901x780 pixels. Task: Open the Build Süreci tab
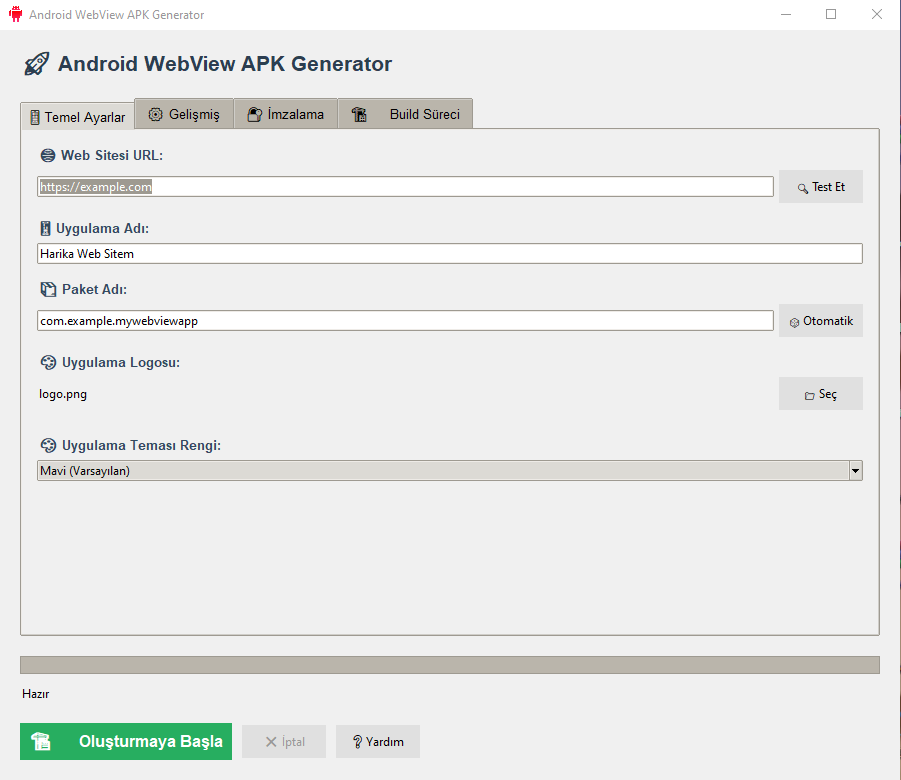pyautogui.click(x=405, y=114)
